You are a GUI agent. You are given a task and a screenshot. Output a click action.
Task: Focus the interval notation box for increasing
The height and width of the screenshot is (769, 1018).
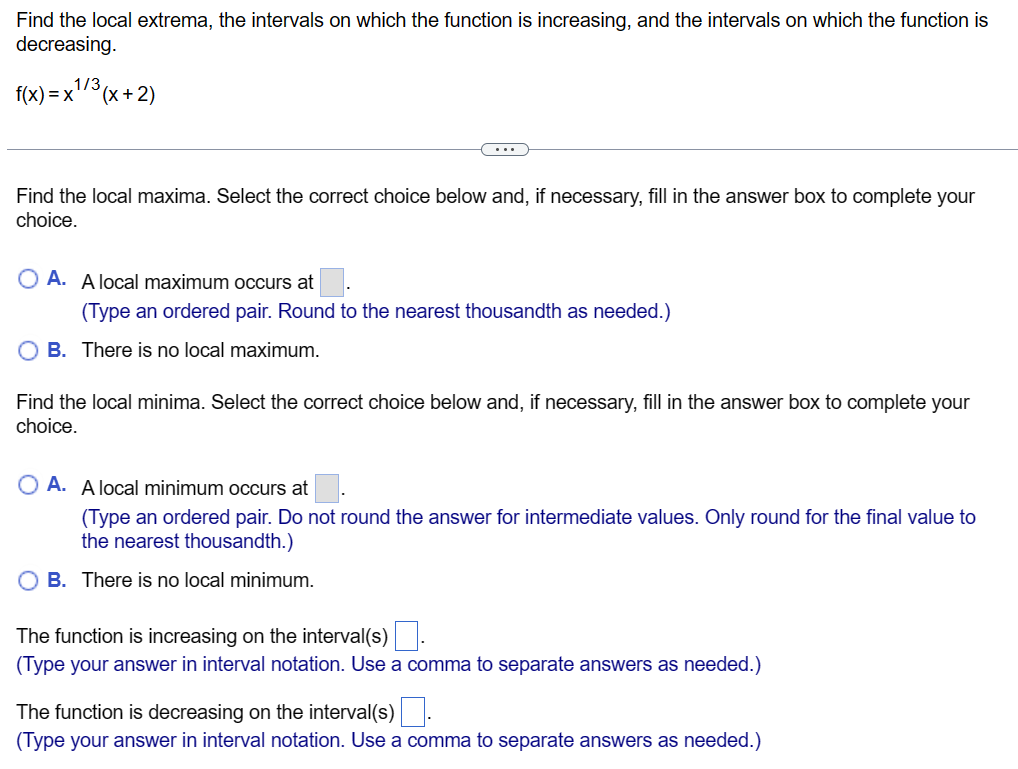[406, 635]
